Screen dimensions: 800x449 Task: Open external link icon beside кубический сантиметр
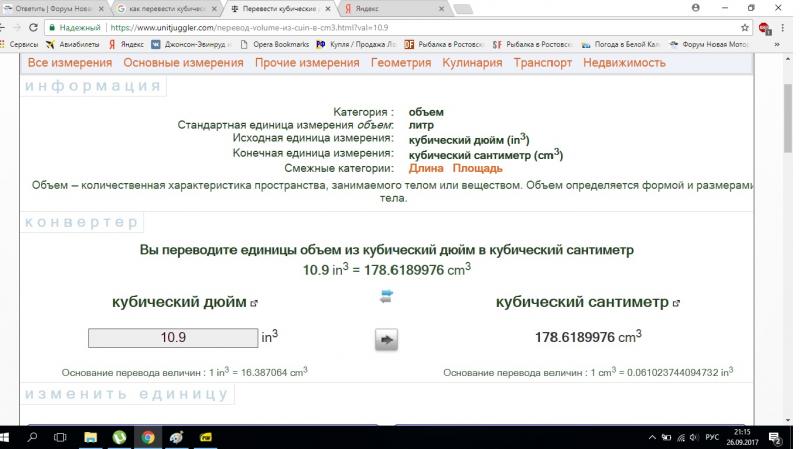pos(677,302)
